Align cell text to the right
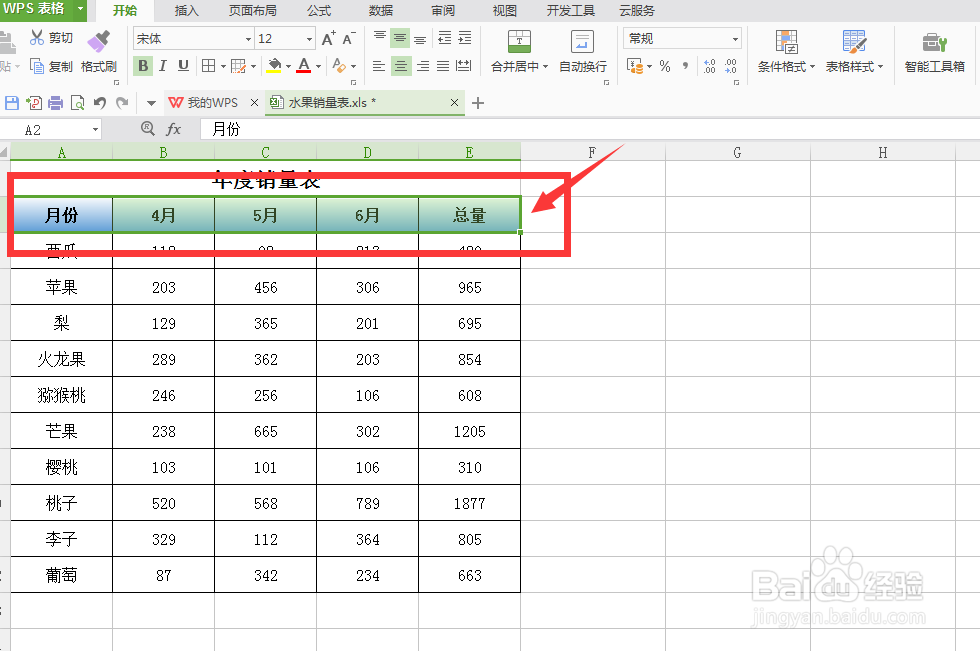The height and width of the screenshot is (651, 980). pyautogui.click(x=422, y=66)
